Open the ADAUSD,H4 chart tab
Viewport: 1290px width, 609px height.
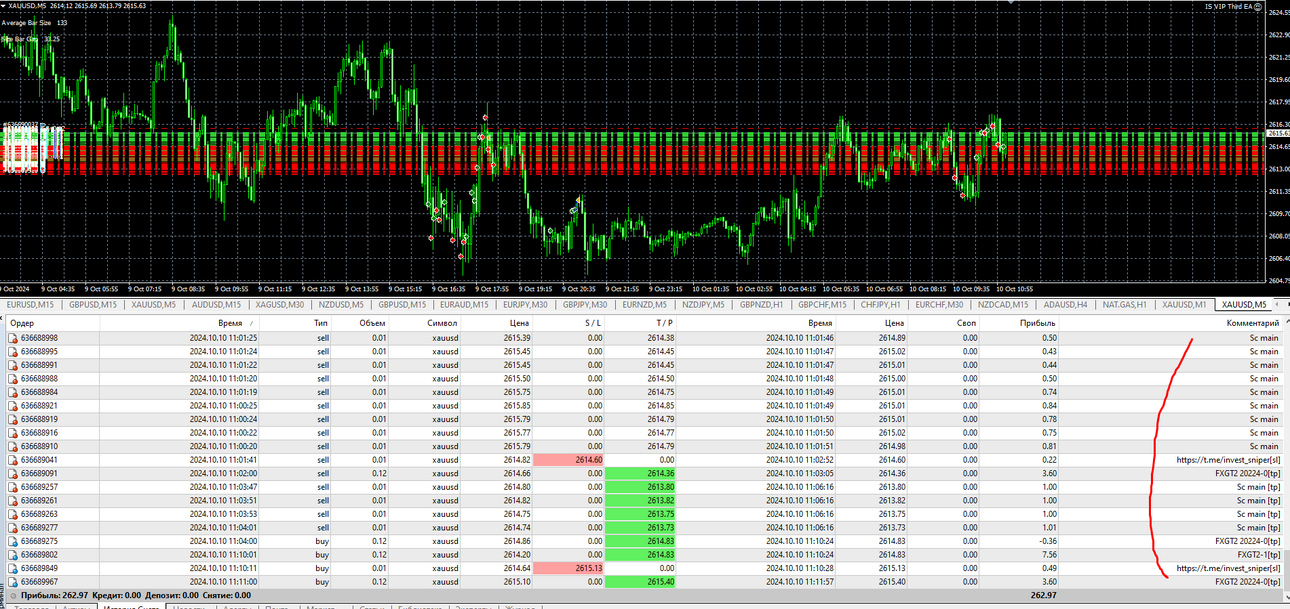(x=1065, y=305)
